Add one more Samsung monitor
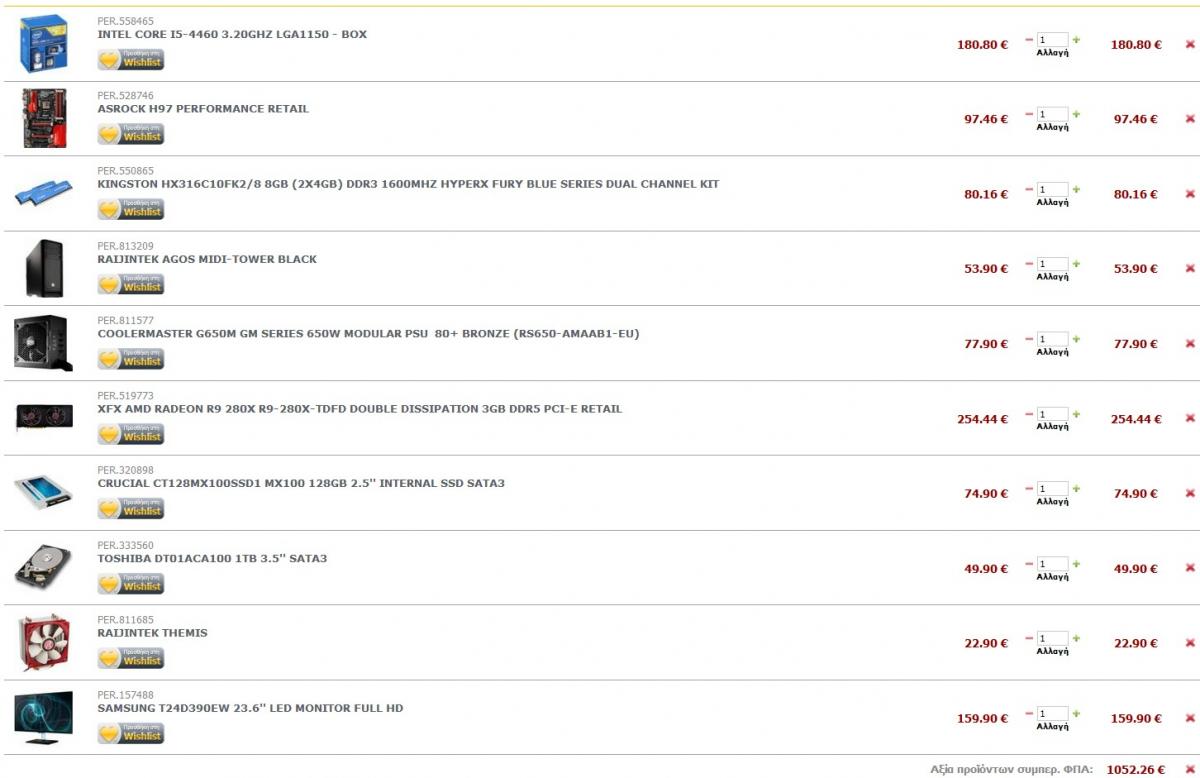Viewport: 1200px width, 778px height. (x=1076, y=714)
